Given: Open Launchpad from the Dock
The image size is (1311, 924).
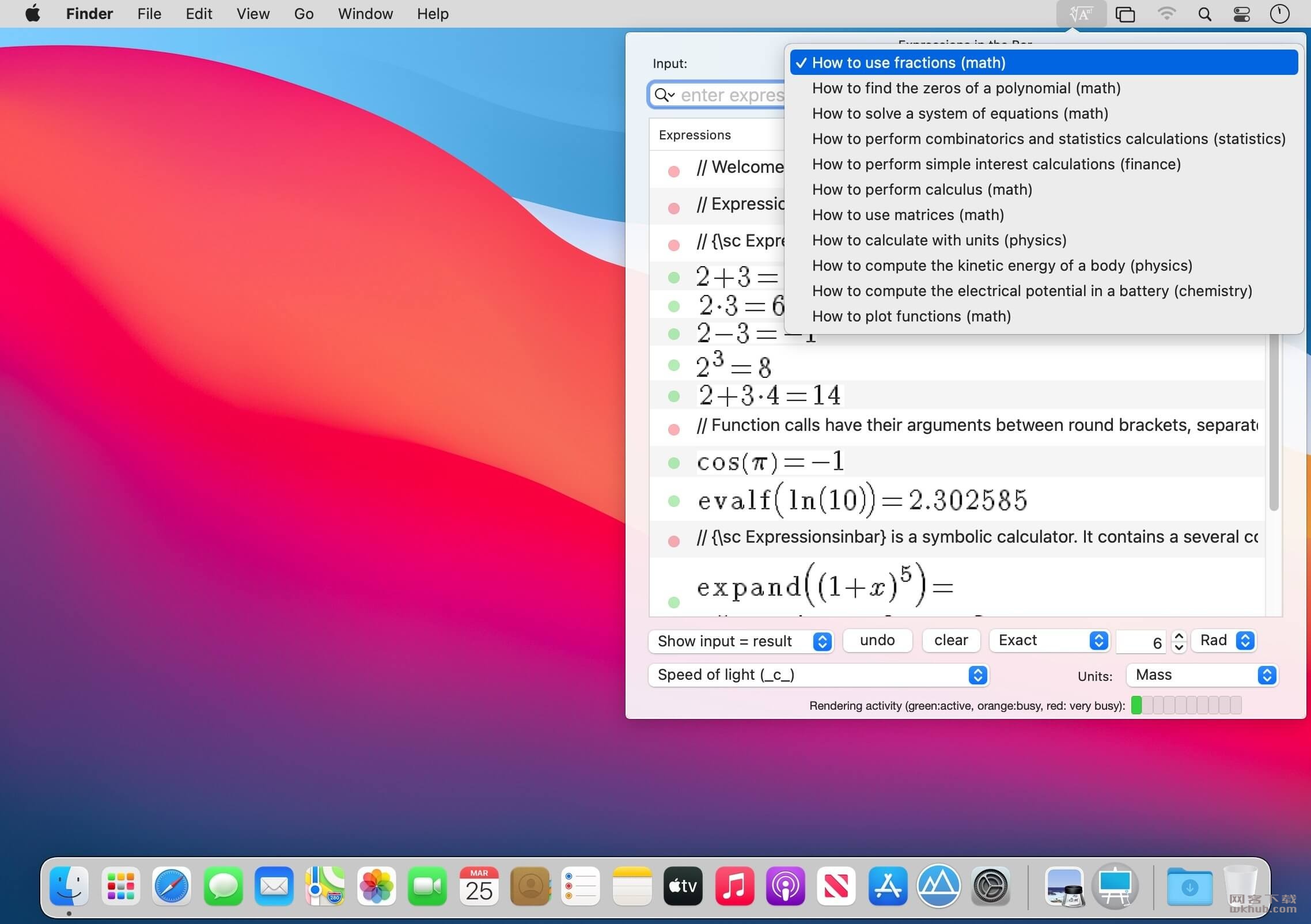Looking at the screenshot, I should point(120,885).
